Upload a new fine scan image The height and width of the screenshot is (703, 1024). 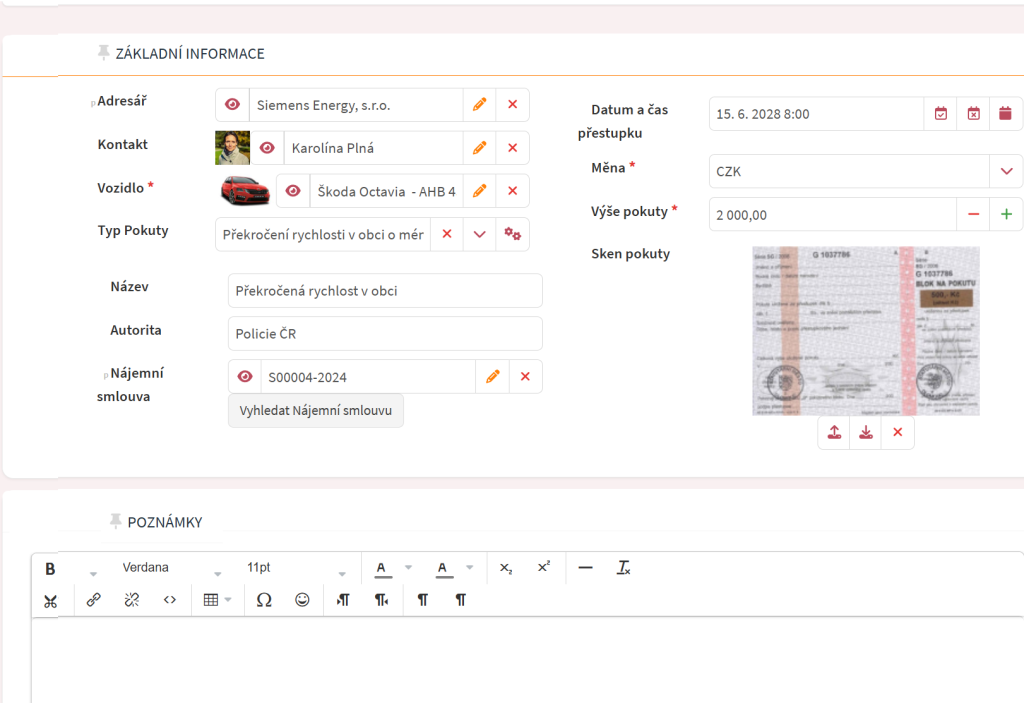pos(834,432)
